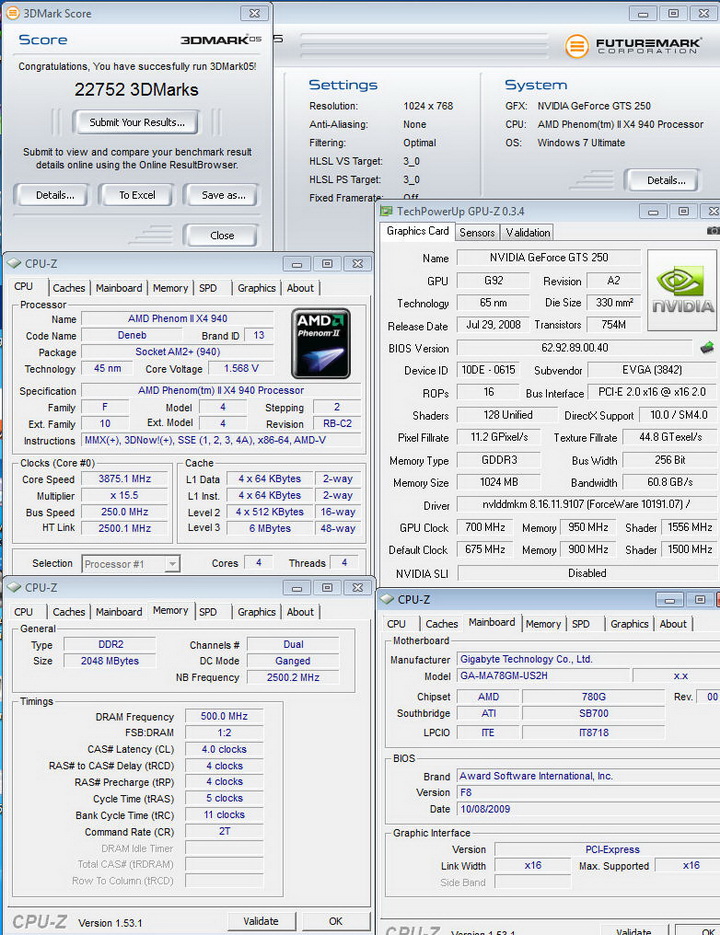Click the Subvendor value EVGA (3842)
The width and height of the screenshot is (720, 935).
(x=652, y=370)
